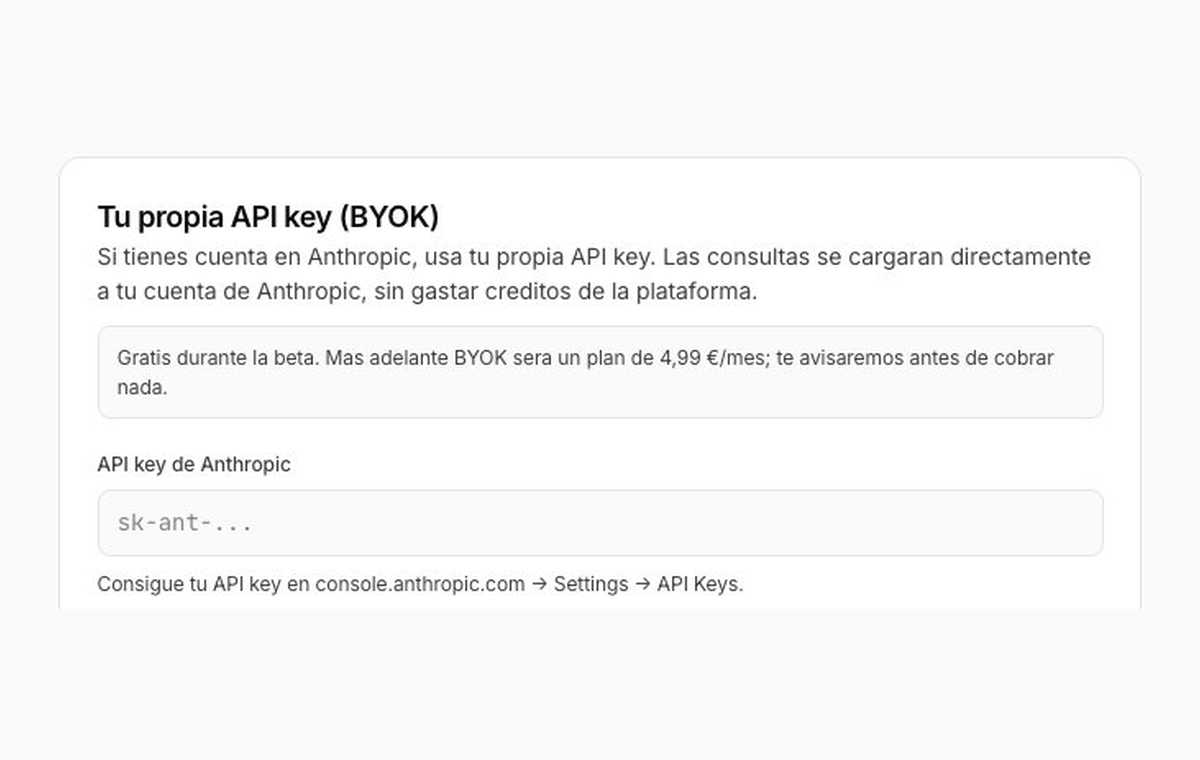Click the "Consigue tu API key en console.anthropic.com" hint
Screen dimensions: 1200x760
pyautogui.click(x=420, y=584)
